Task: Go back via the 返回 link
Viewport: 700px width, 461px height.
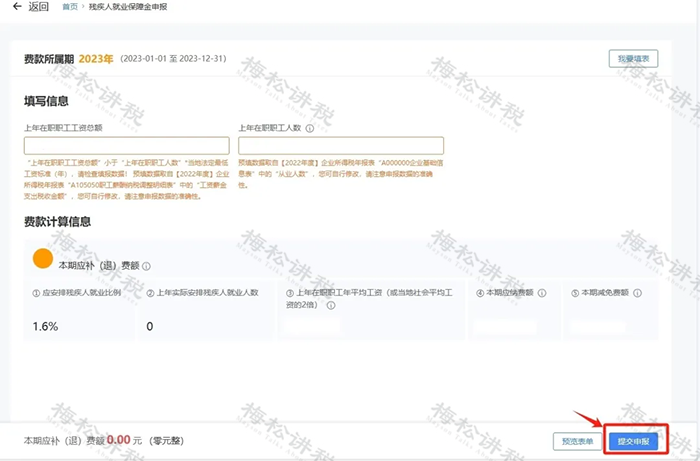Action: click(39, 6)
